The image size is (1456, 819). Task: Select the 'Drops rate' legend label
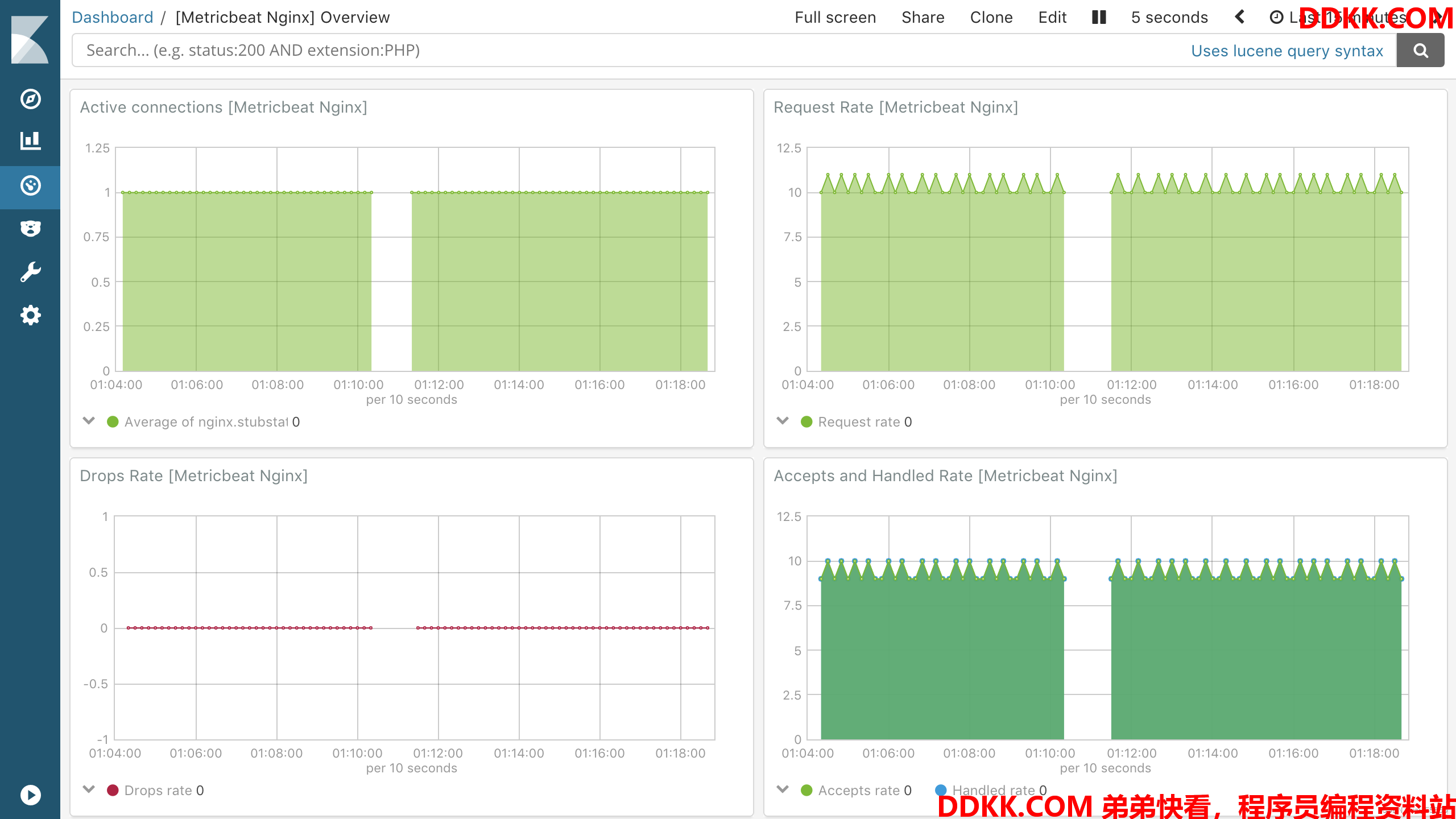pyautogui.click(x=158, y=791)
